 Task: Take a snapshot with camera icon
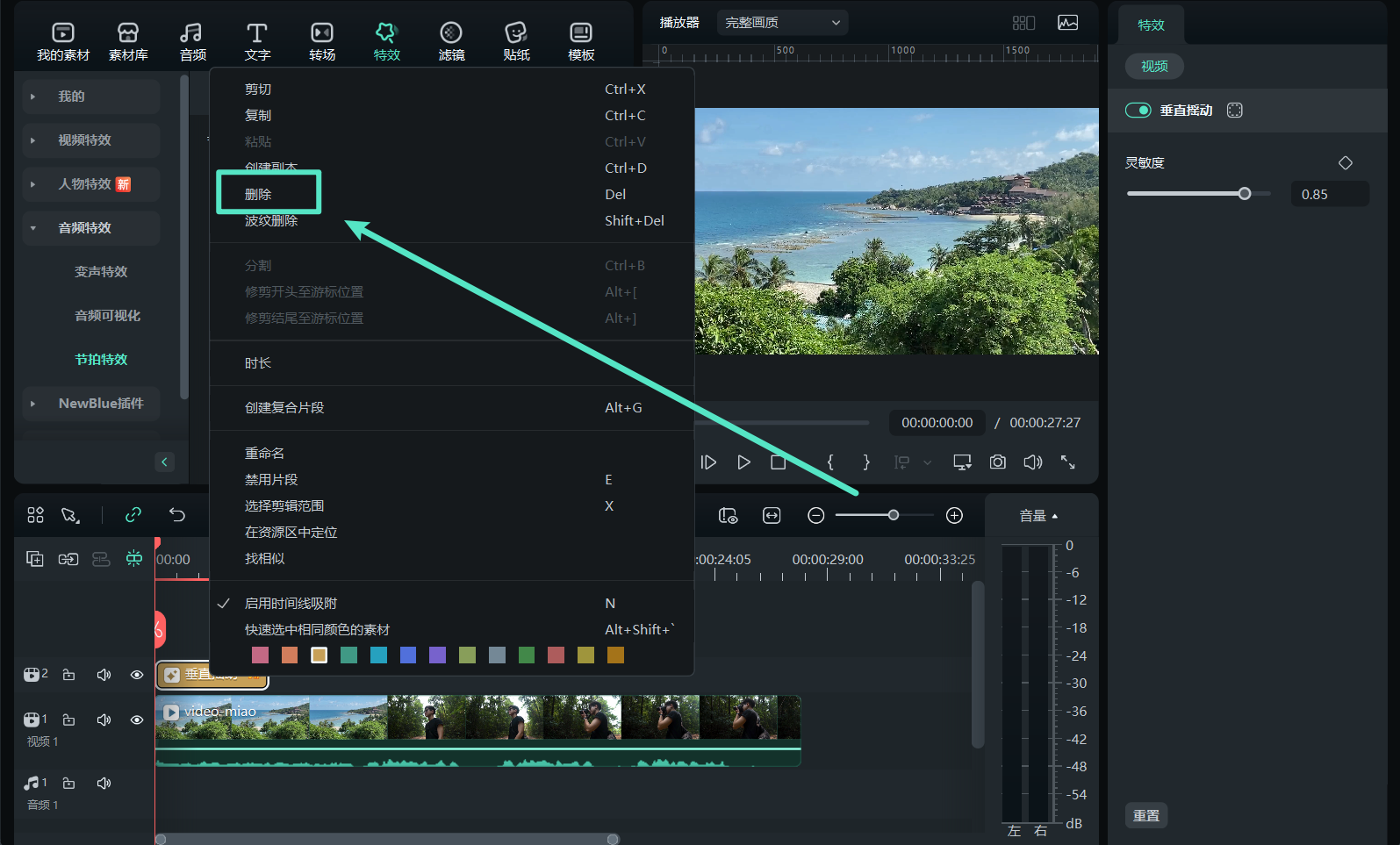point(997,462)
